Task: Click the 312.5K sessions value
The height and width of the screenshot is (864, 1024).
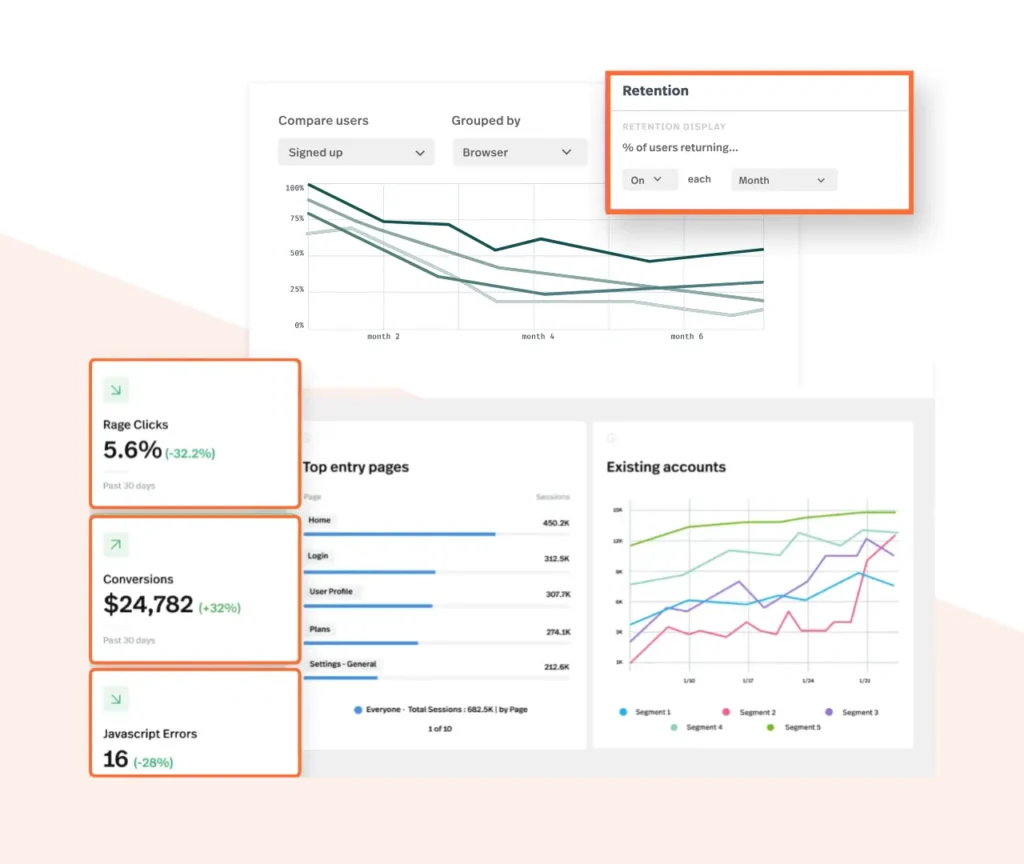Action: (x=556, y=559)
